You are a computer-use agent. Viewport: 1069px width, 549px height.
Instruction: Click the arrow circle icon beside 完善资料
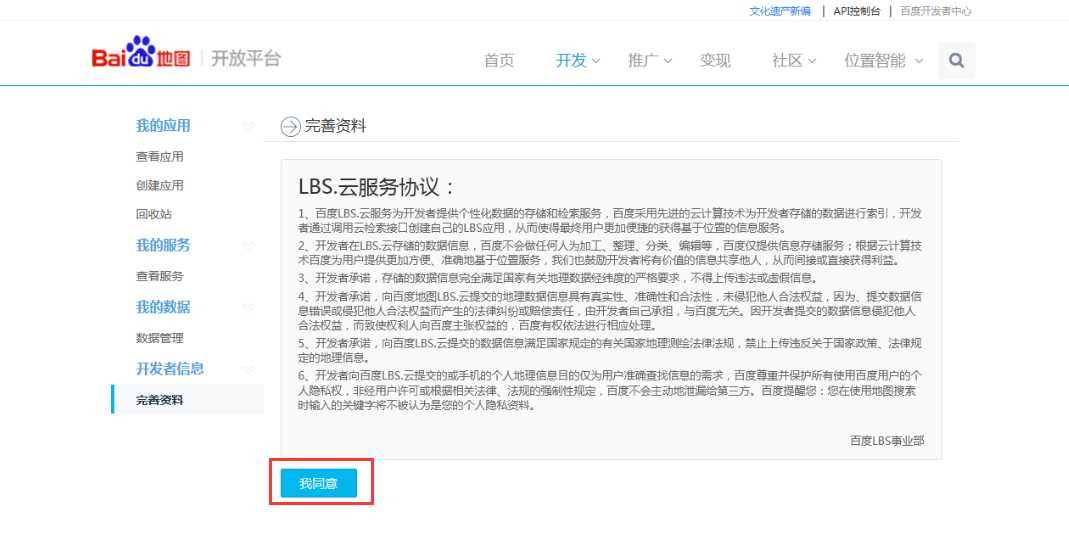[x=290, y=127]
